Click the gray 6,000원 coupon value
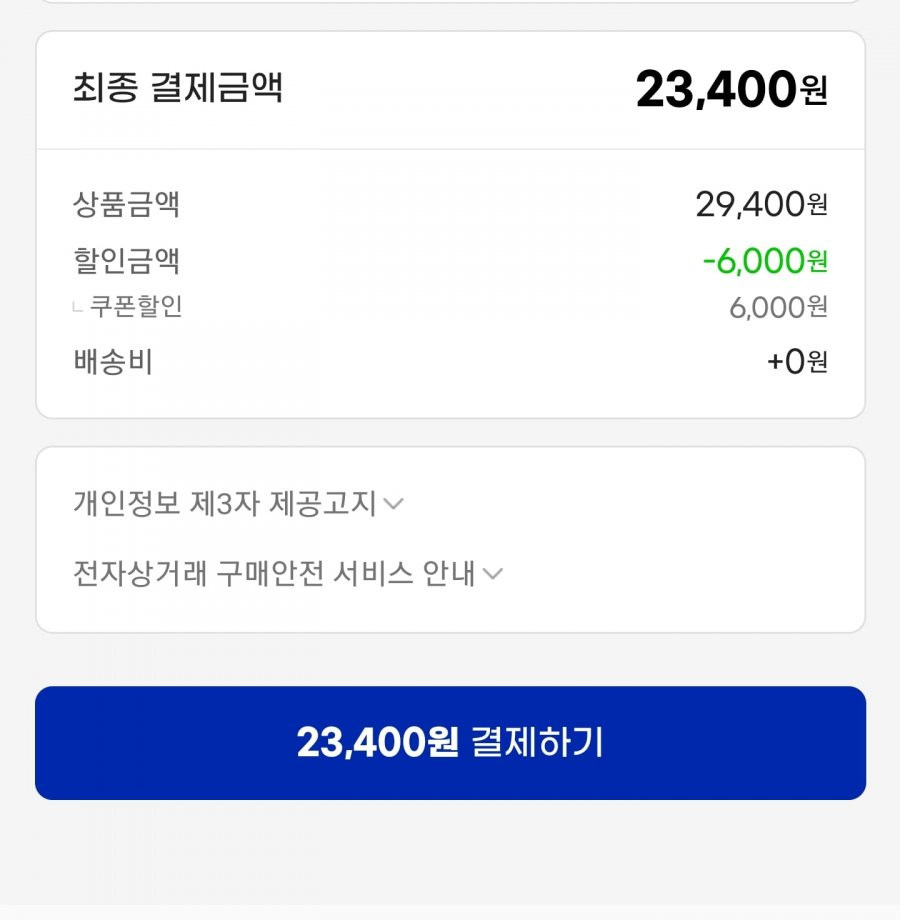The width and height of the screenshot is (900, 920). click(778, 307)
